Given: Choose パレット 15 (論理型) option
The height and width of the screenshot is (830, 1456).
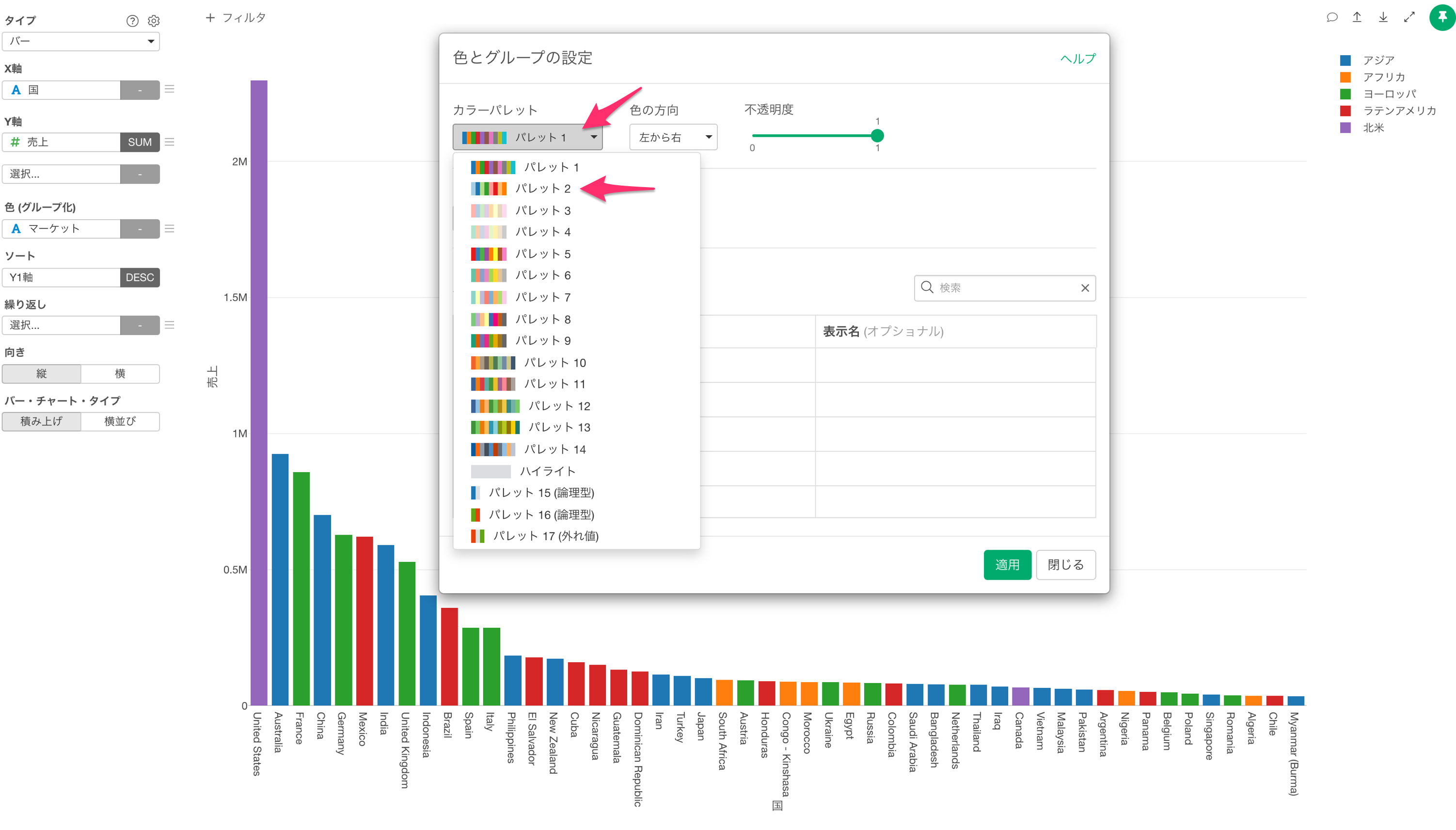Looking at the screenshot, I should click(576, 493).
